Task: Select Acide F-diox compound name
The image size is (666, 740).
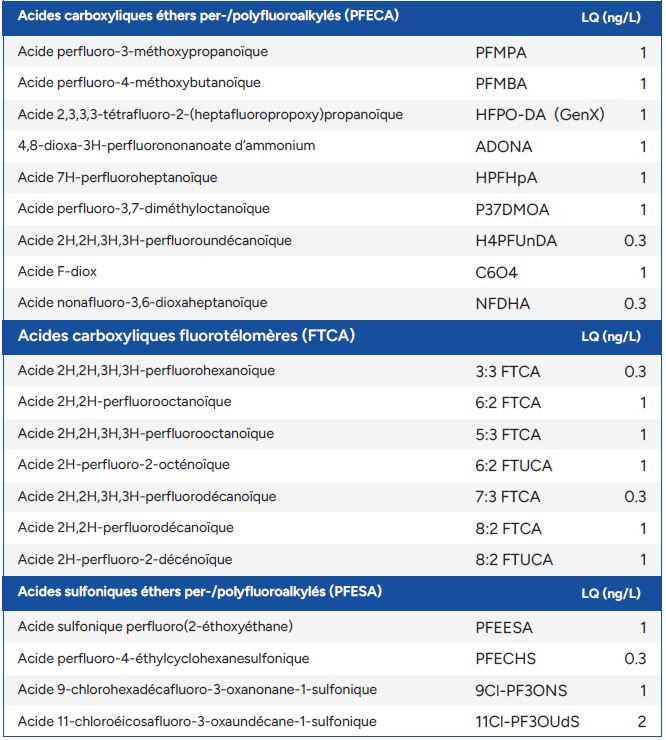Action: (x=57, y=272)
